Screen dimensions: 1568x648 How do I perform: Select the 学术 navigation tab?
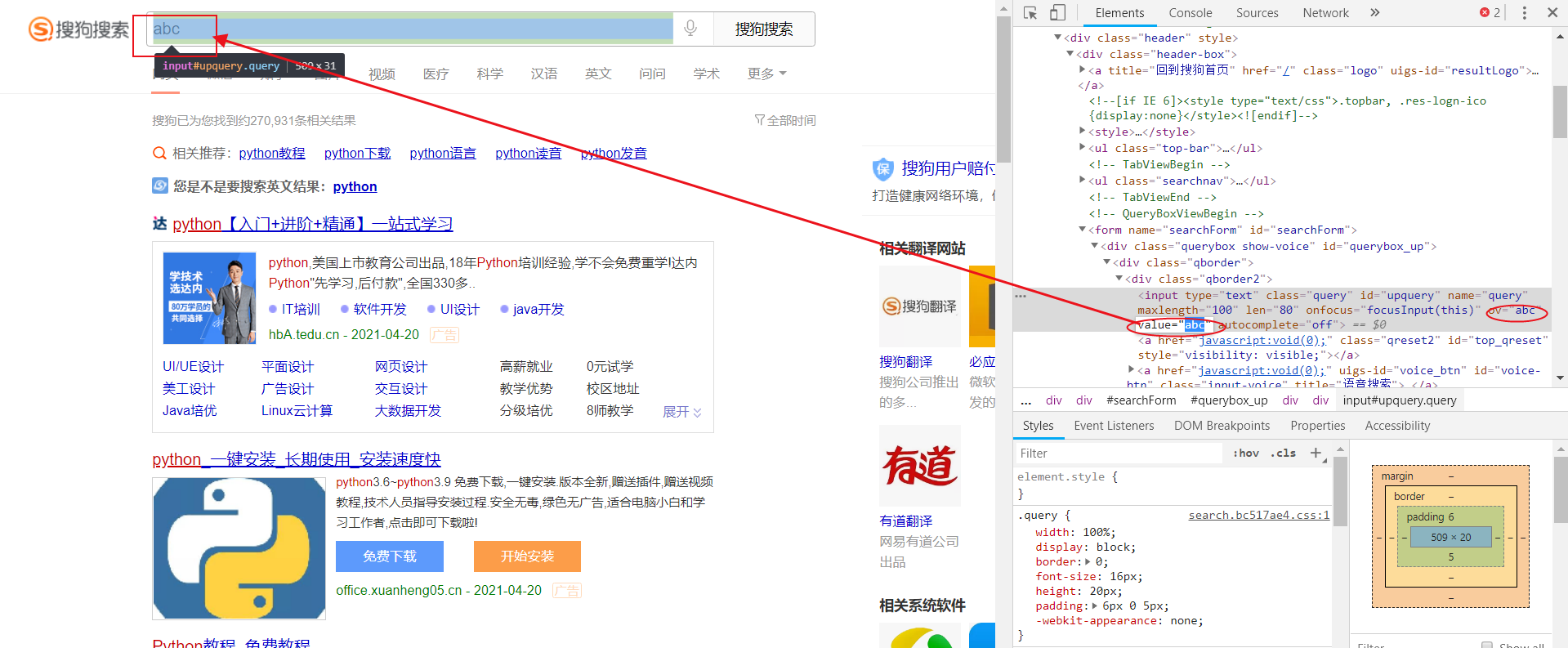[x=706, y=74]
